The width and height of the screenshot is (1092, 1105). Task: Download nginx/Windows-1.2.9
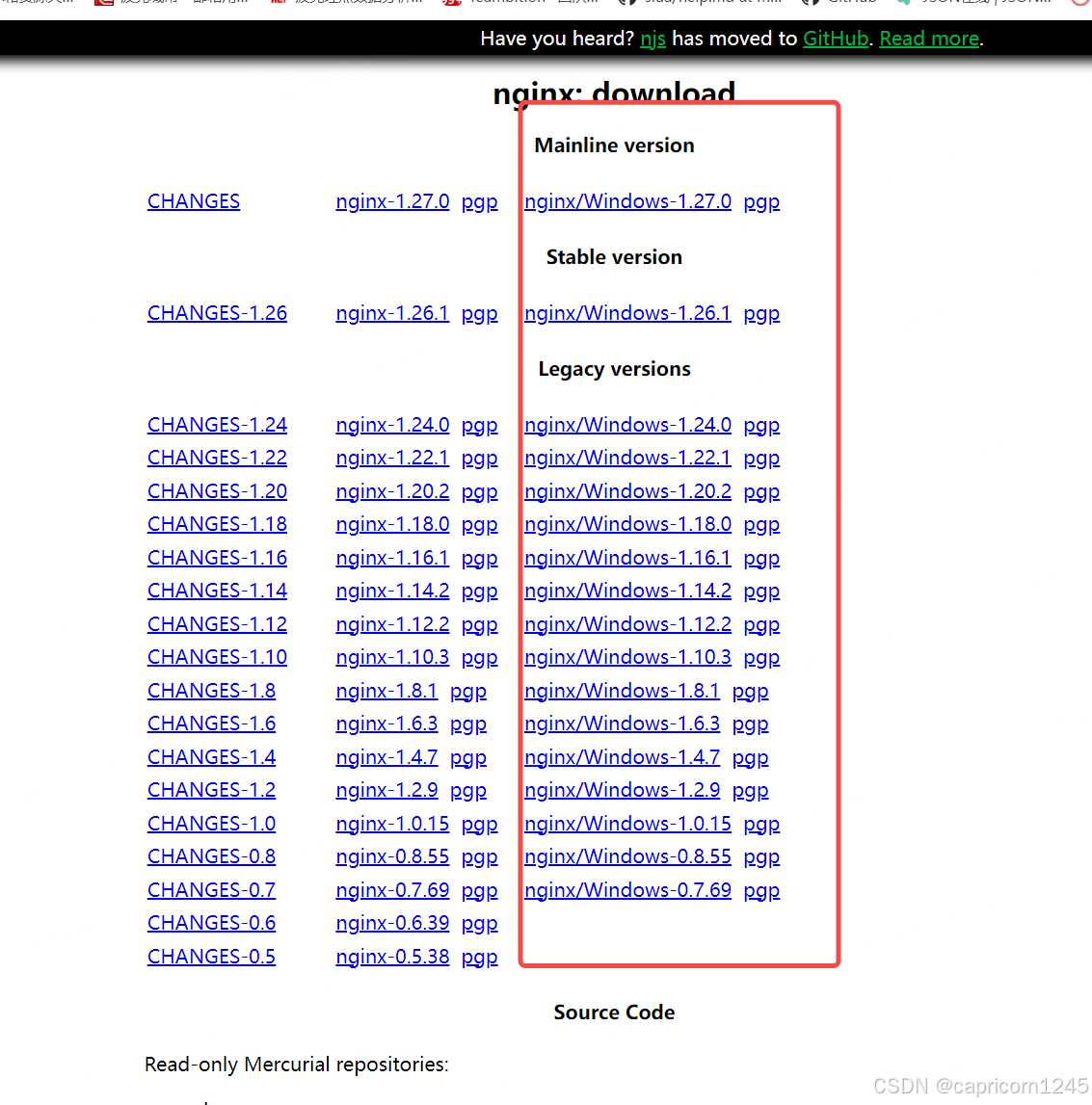(x=622, y=790)
